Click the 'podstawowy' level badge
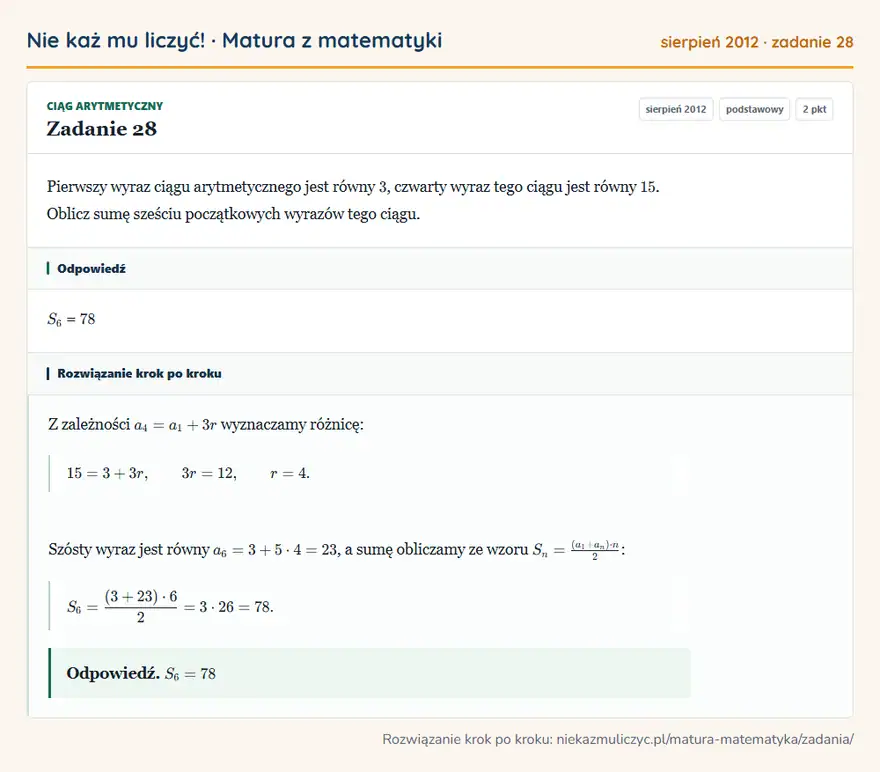This screenshot has width=880, height=772. click(754, 109)
